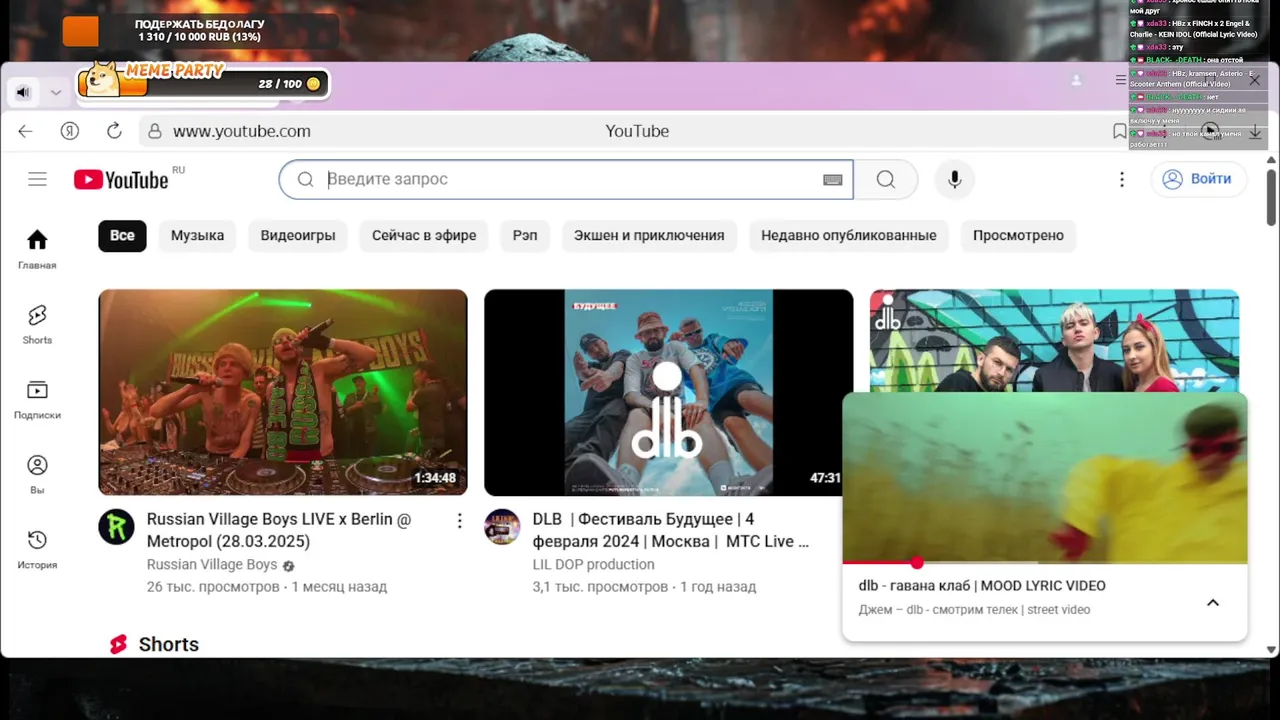Screen dimensions: 1280x720
Task: Click the lock icon in address bar
Action: 154,131
